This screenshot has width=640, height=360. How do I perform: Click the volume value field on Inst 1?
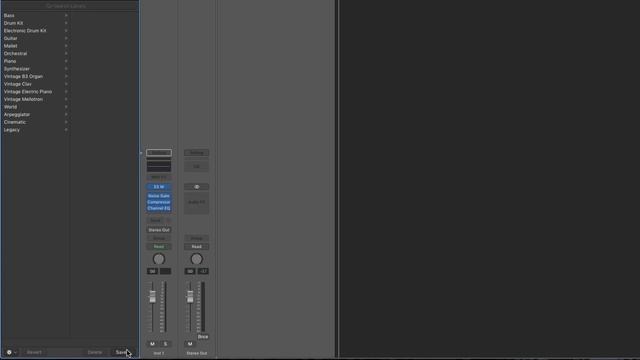pos(152,271)
